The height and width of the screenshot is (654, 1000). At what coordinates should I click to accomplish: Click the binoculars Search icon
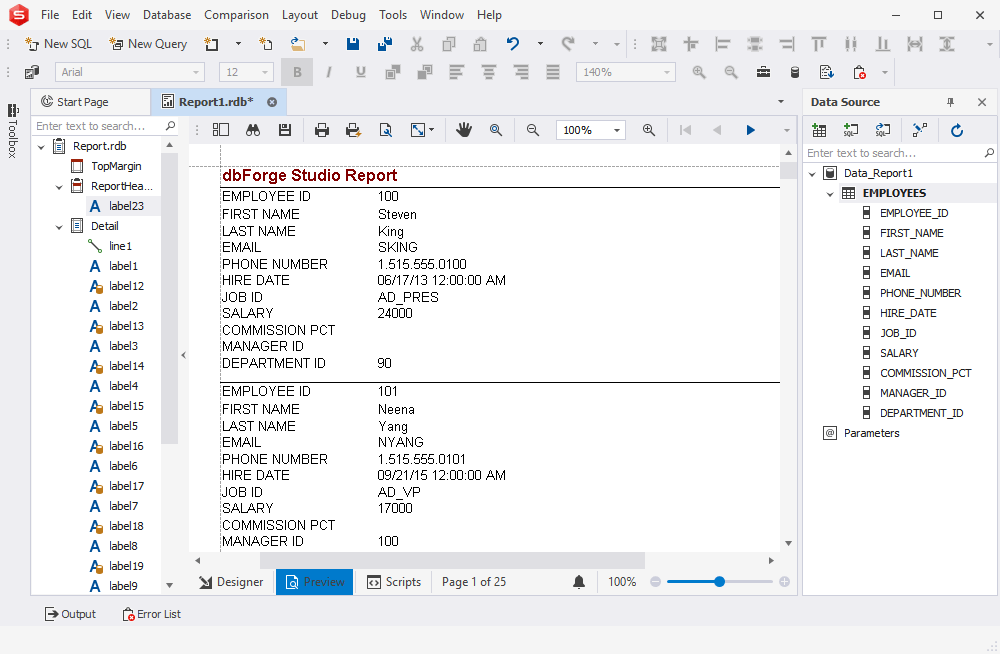pyautogui.click(x=253, y=130)
